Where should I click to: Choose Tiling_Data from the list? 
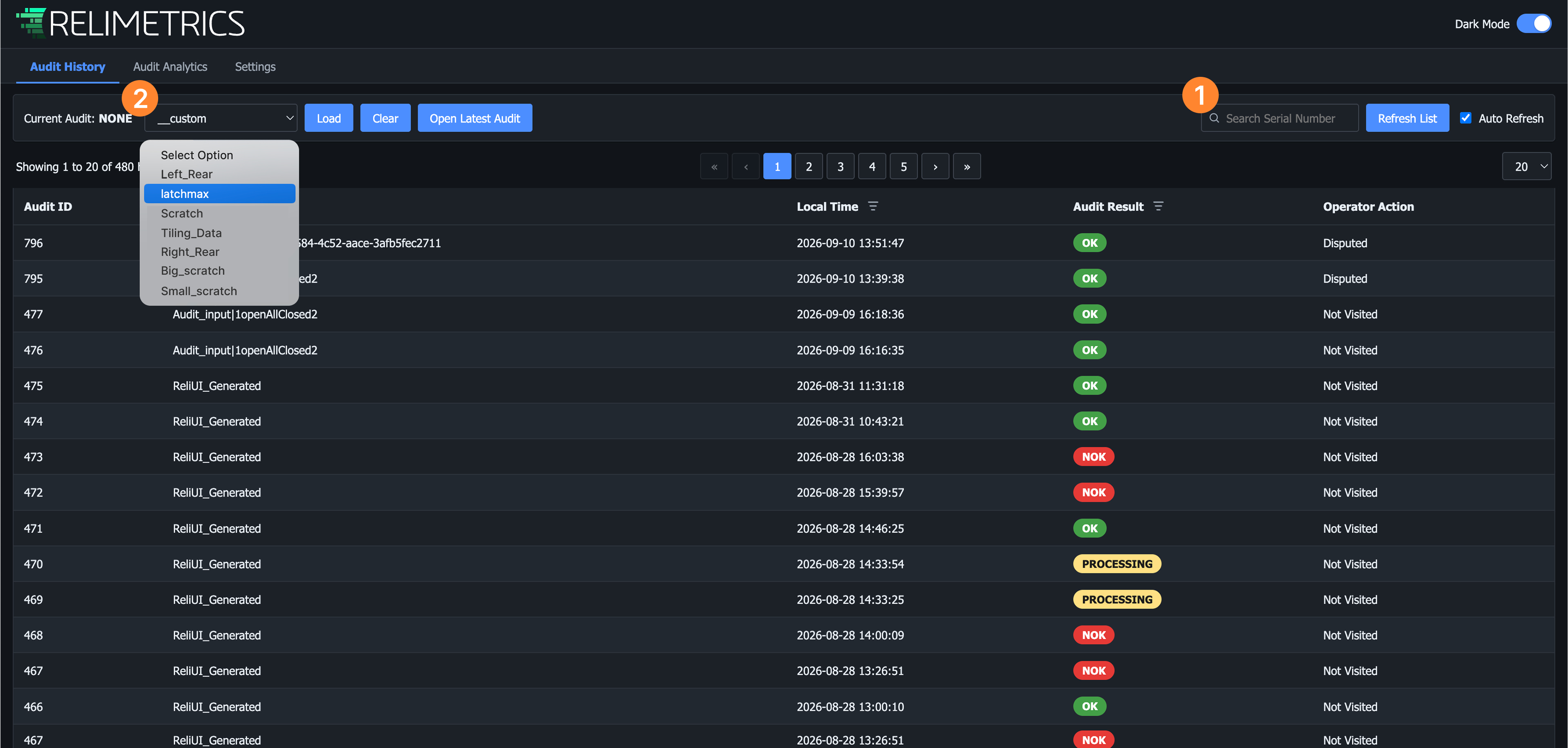pos(220,233)
